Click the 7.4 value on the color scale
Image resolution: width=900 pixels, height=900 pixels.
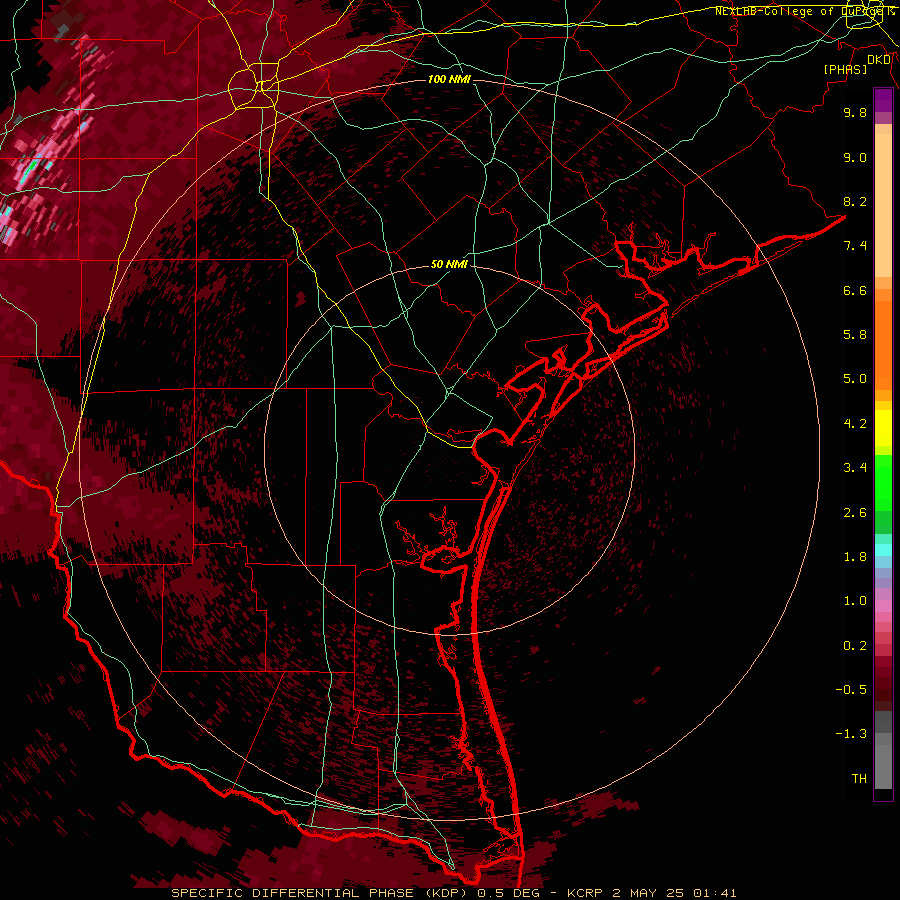(855, 246)
